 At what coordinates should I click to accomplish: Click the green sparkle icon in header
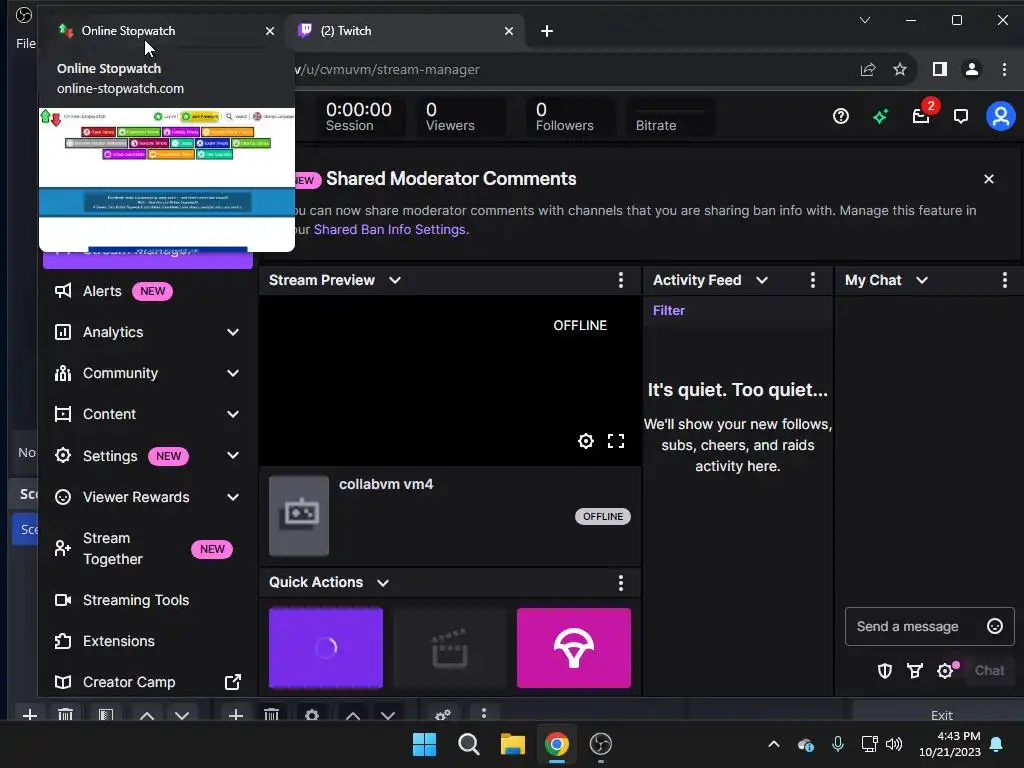click(x=880, y=116)
